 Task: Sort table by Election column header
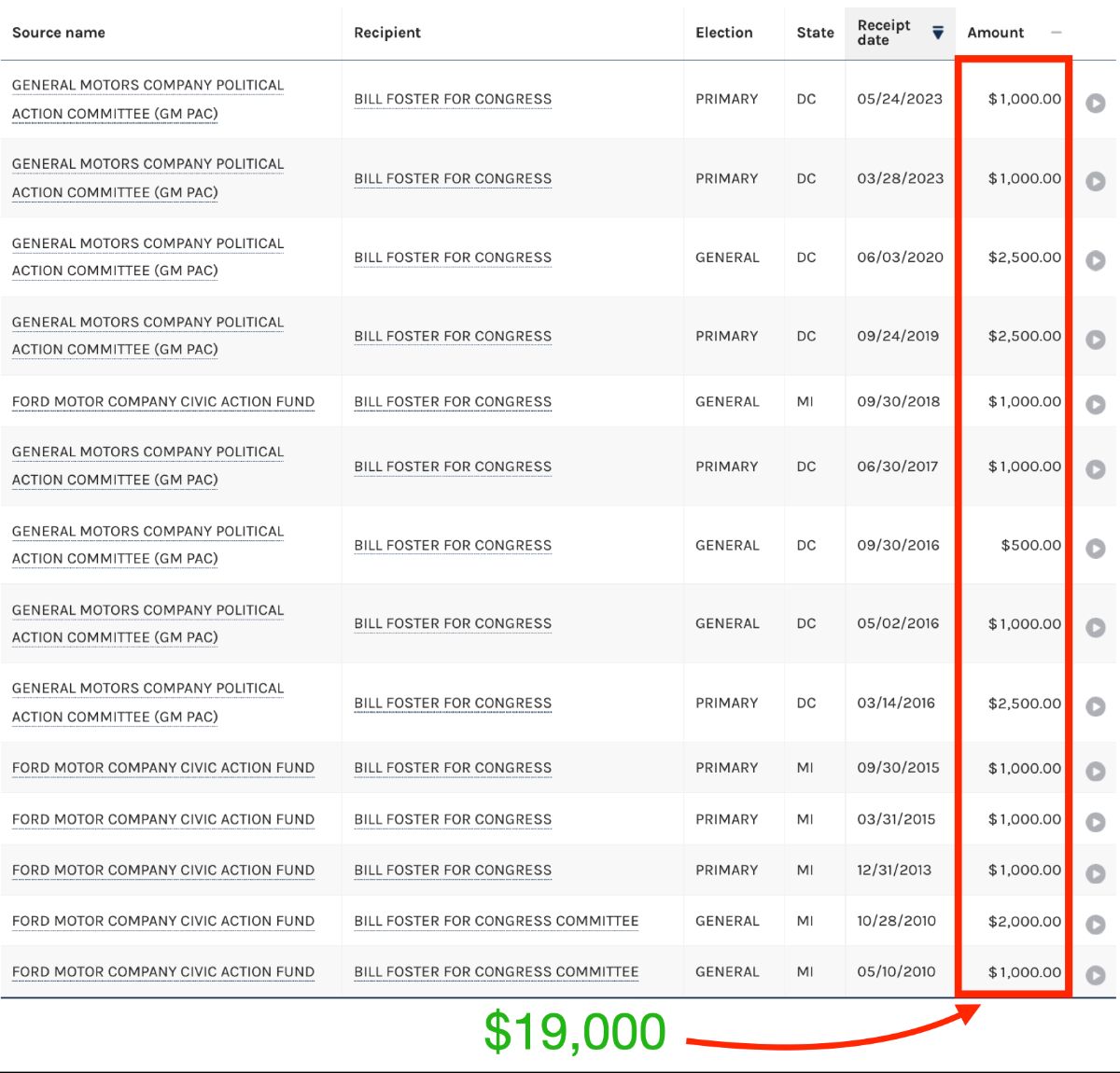point(723,33)
